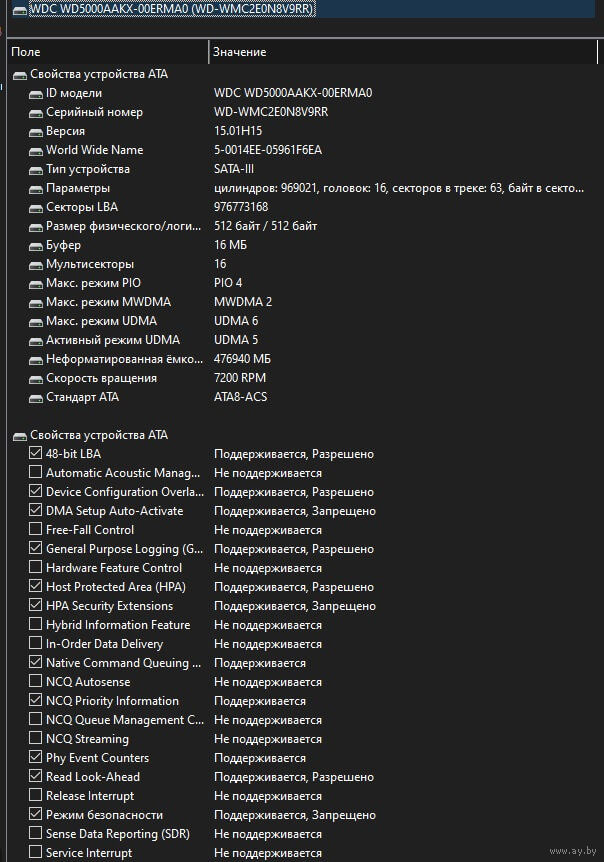604x862 pixels.
Task: Click the icon beside Серийный номер
Action: pos(36,112)
